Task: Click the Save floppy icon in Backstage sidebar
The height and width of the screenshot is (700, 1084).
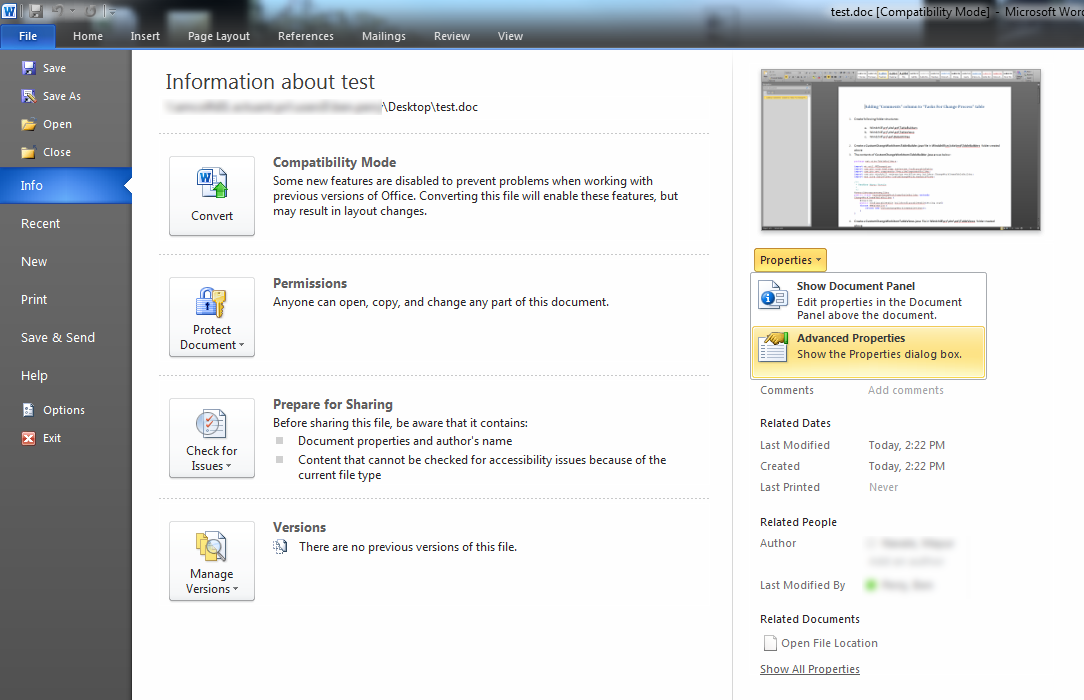Action: [x=28, y=68]
